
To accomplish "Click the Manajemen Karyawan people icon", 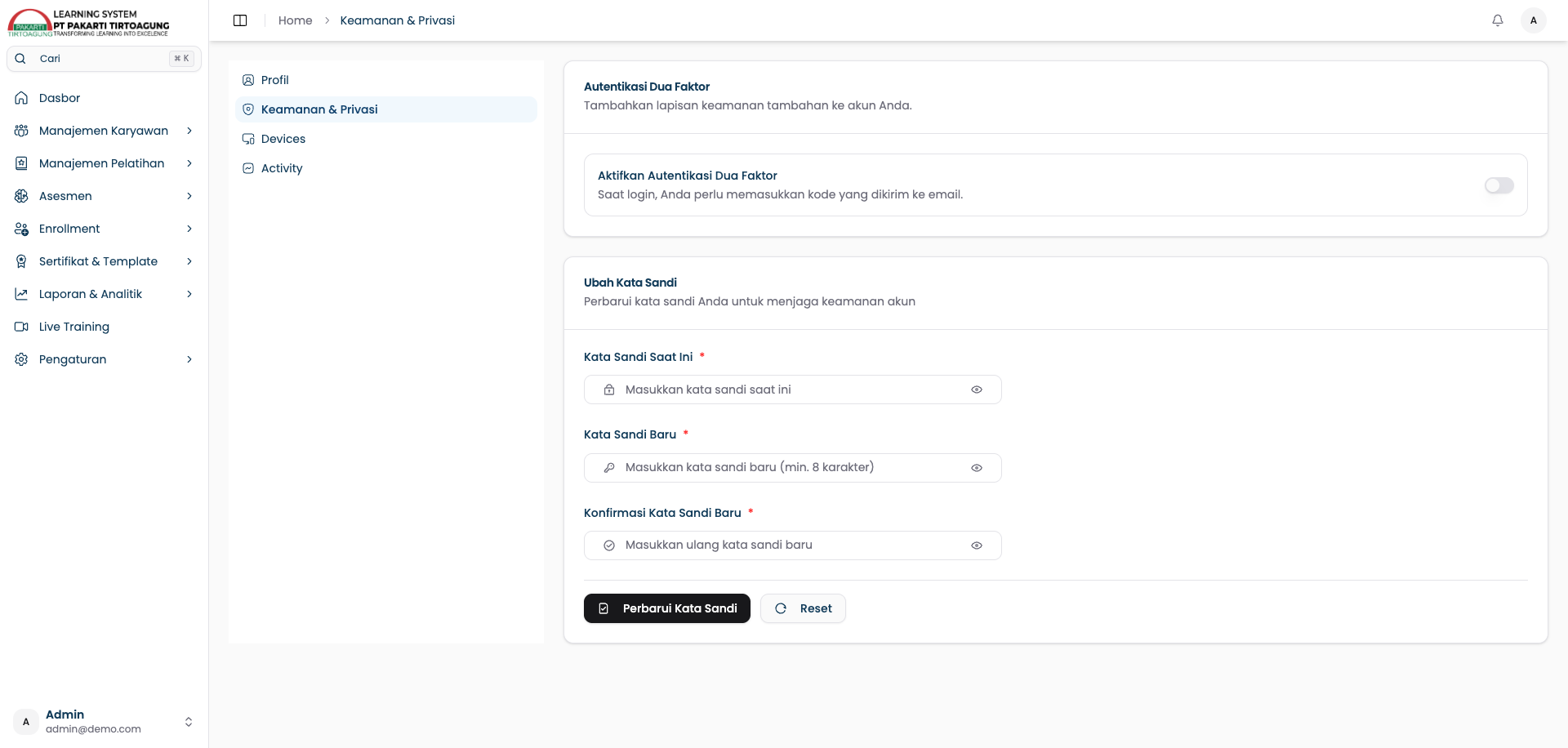I will pyautogui.click(x=22, y=131).
